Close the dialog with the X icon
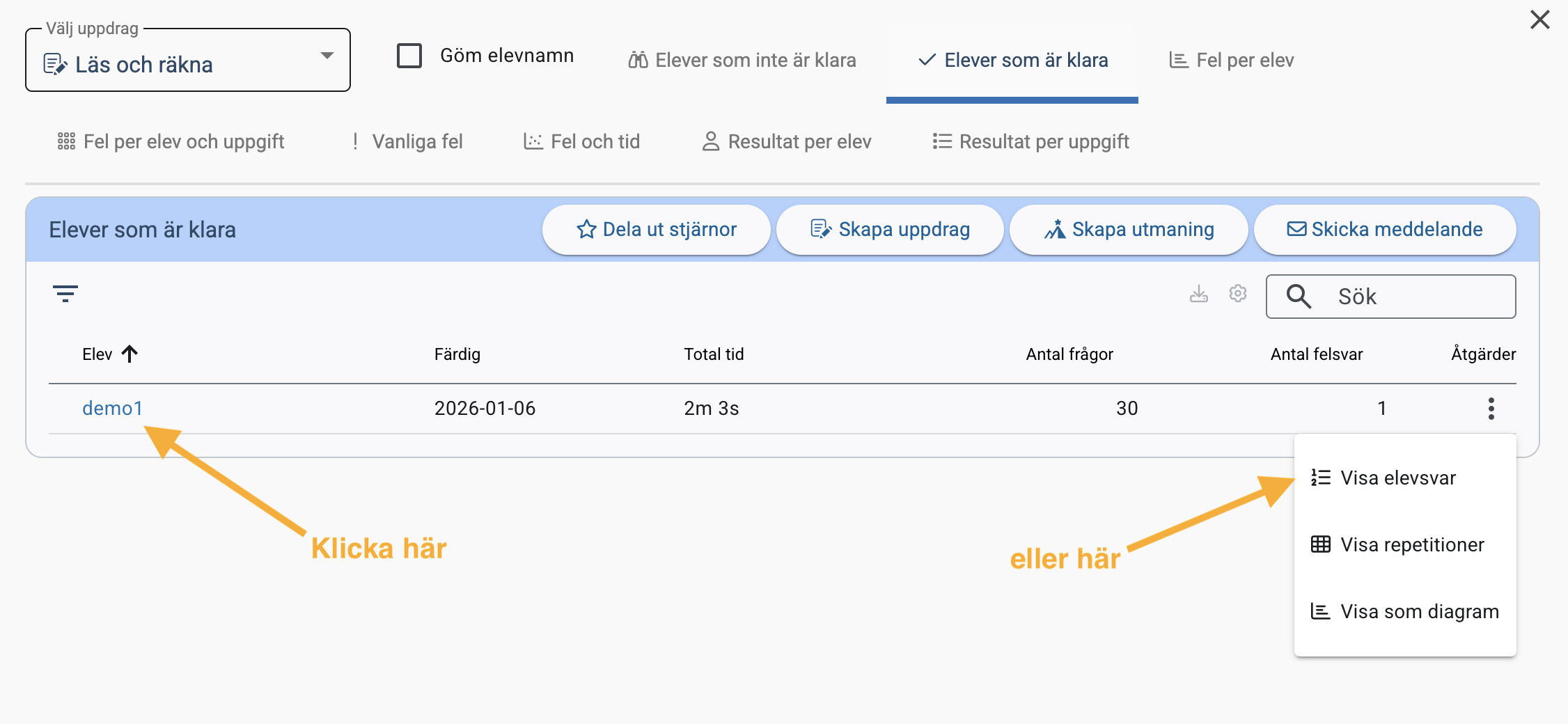1568x724 pixels. click(x=1539, y=19)
